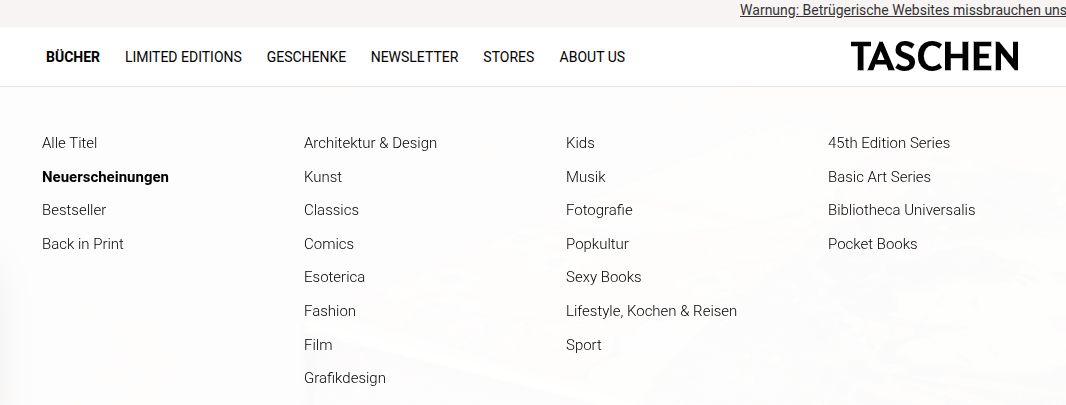The image size is (1066, 405).
Task: Click About Us in the top navigation
Action: point(592,57)
